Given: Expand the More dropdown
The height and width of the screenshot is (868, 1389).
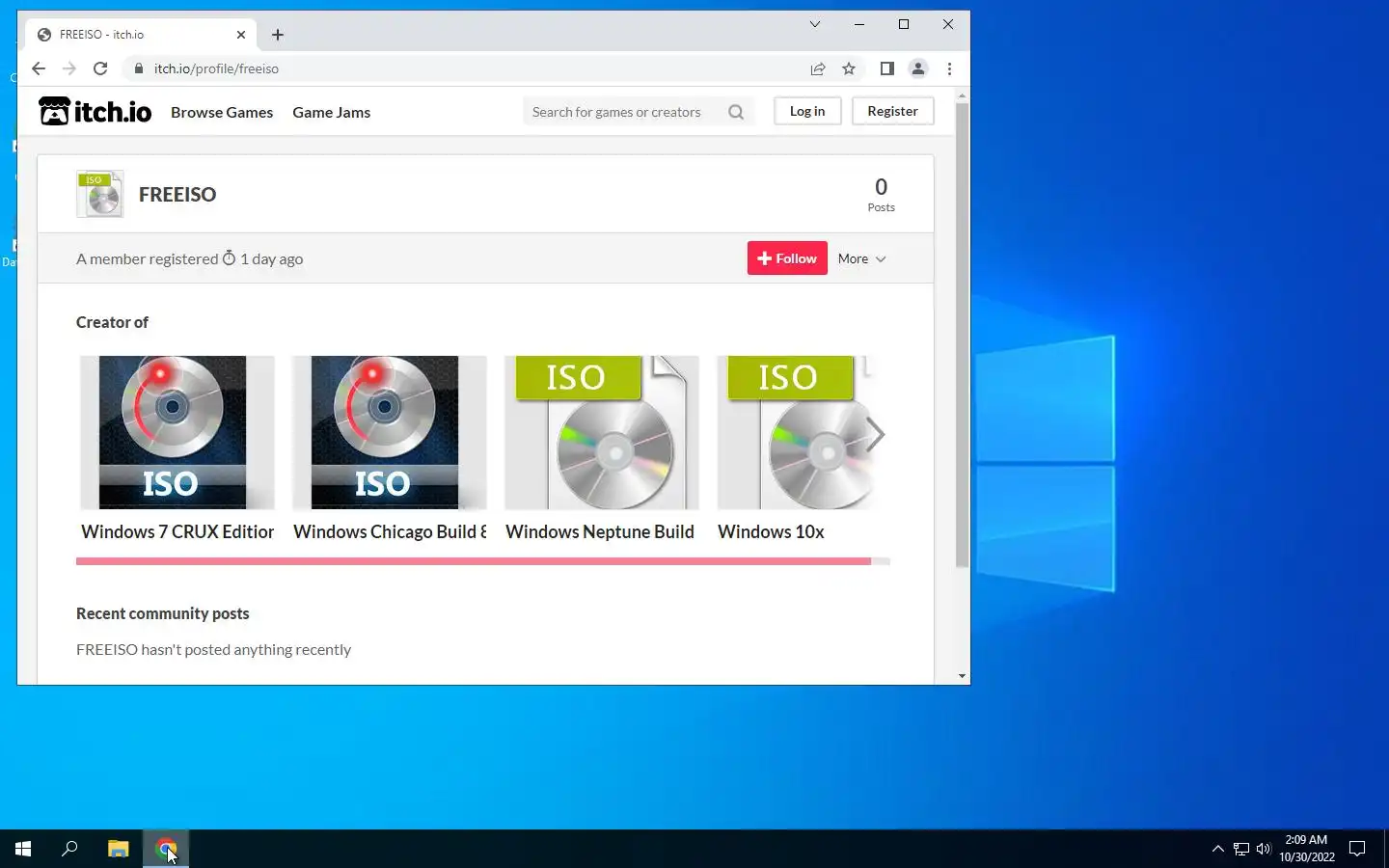Looking at the screenshot, I should [x=861, y=258].
